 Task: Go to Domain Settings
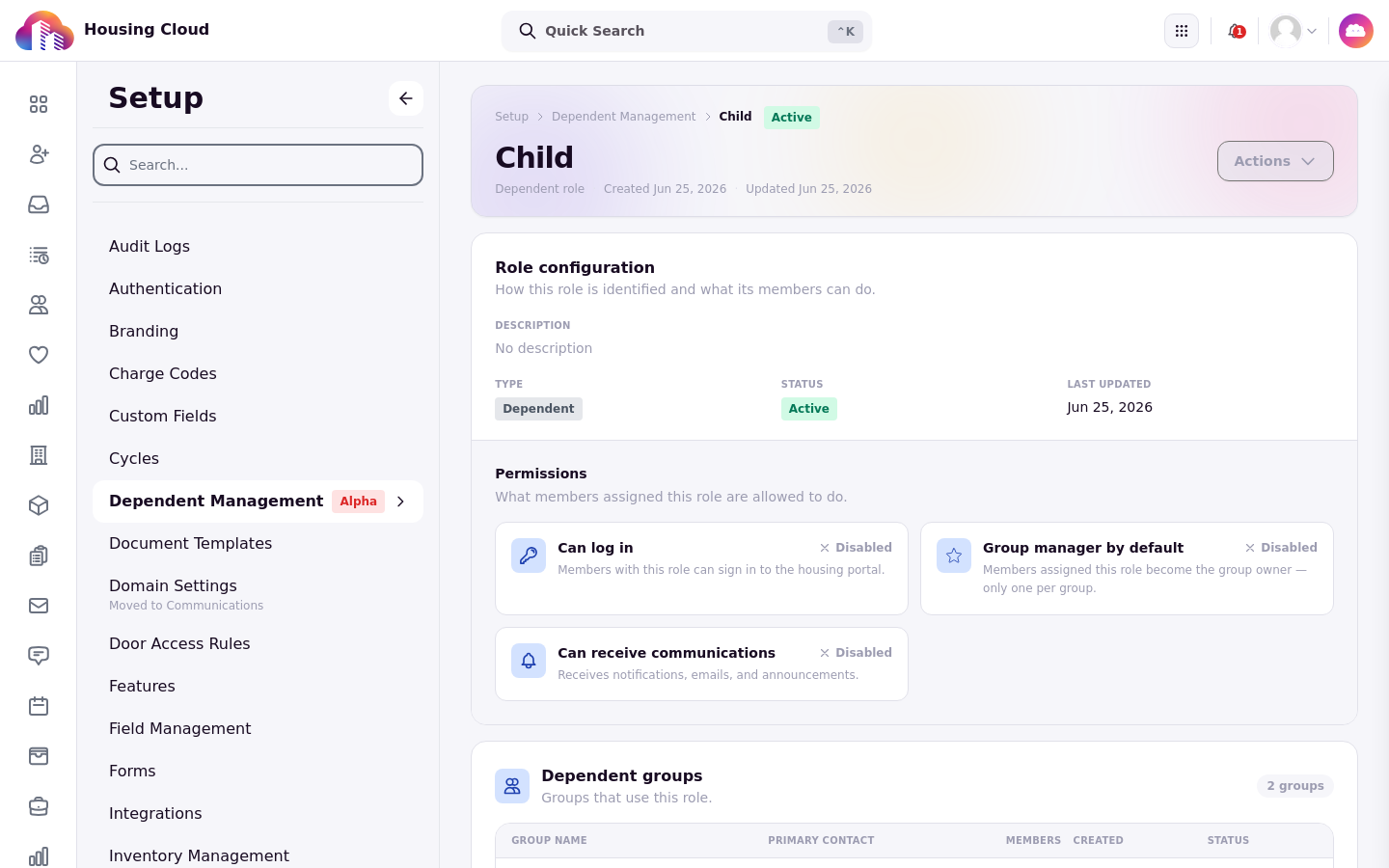point(174,585)
